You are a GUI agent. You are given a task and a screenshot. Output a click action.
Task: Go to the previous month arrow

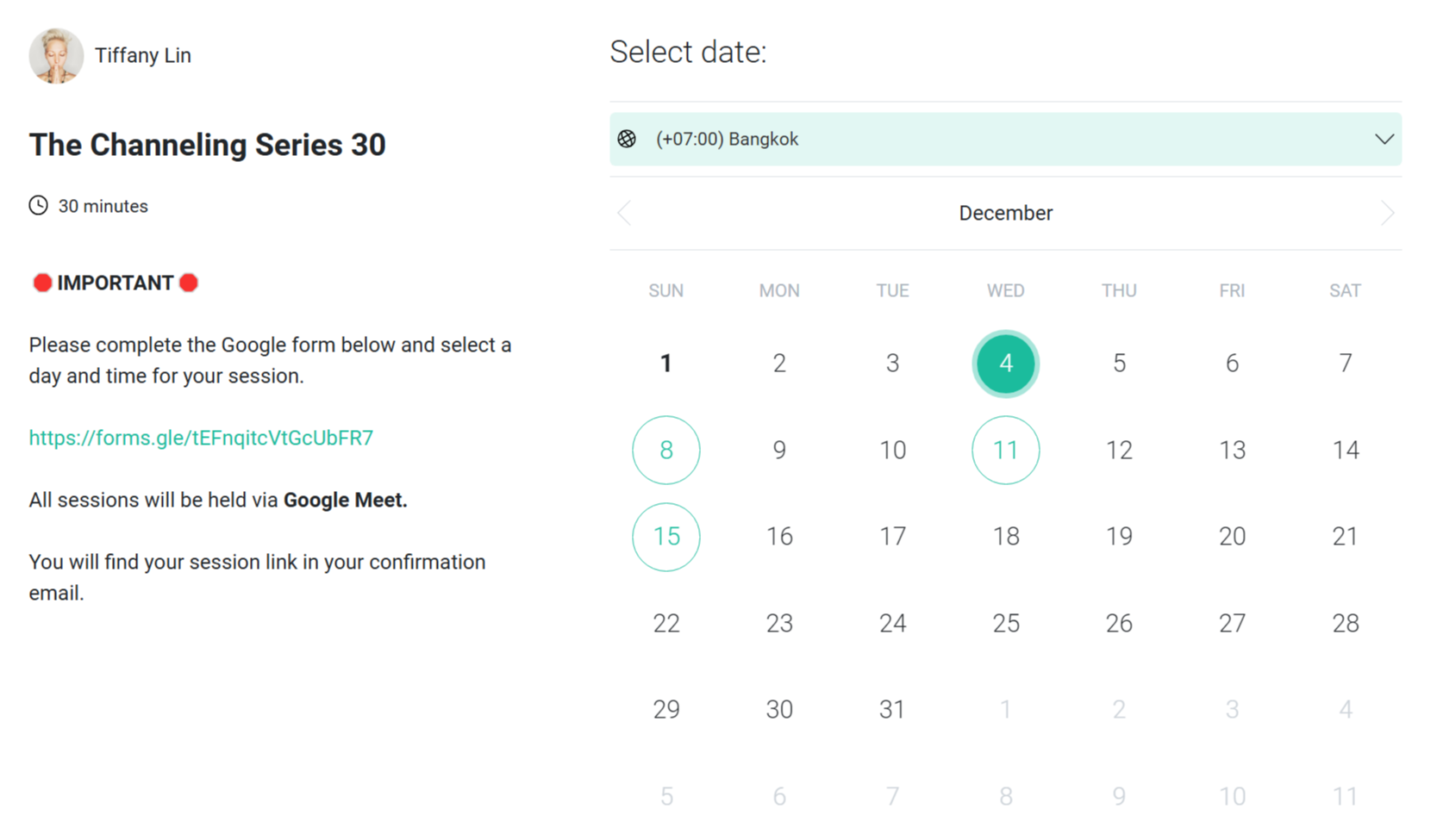coord(625,213)
